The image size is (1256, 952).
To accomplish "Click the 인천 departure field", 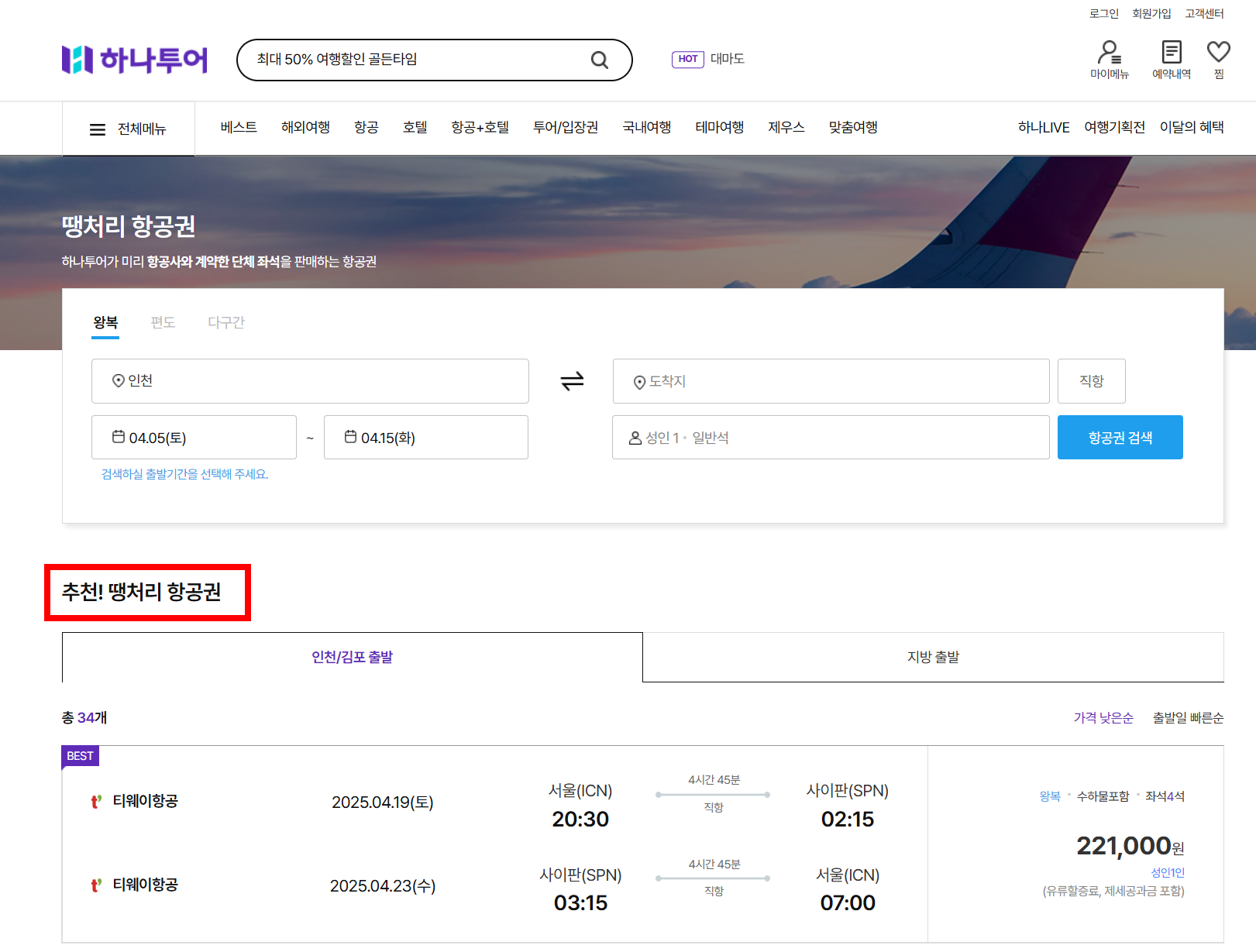I will click(310, 381).
